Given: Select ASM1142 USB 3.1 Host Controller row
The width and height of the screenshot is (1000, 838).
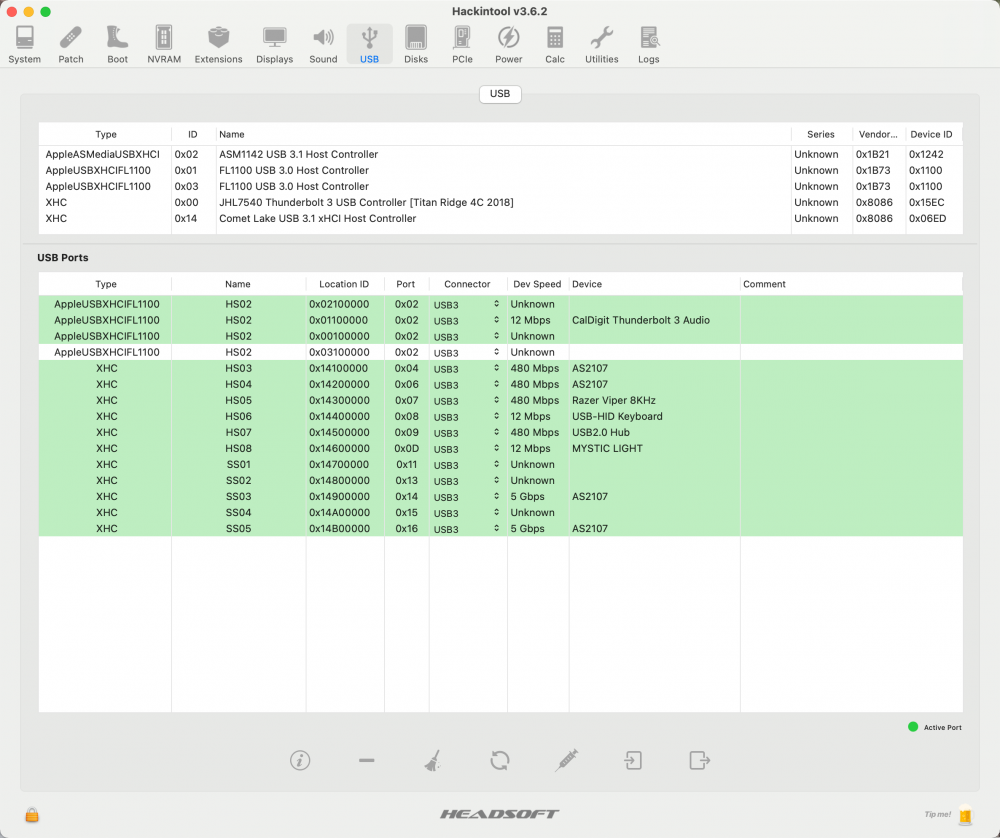Looking at the screenshot, I should point(500,154).
